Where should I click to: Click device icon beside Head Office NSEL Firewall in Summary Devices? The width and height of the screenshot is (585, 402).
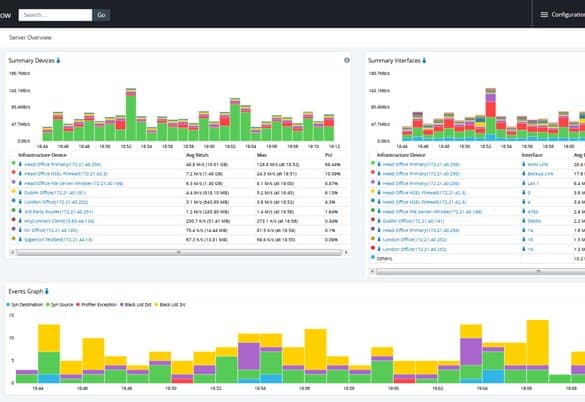[20, 174]
